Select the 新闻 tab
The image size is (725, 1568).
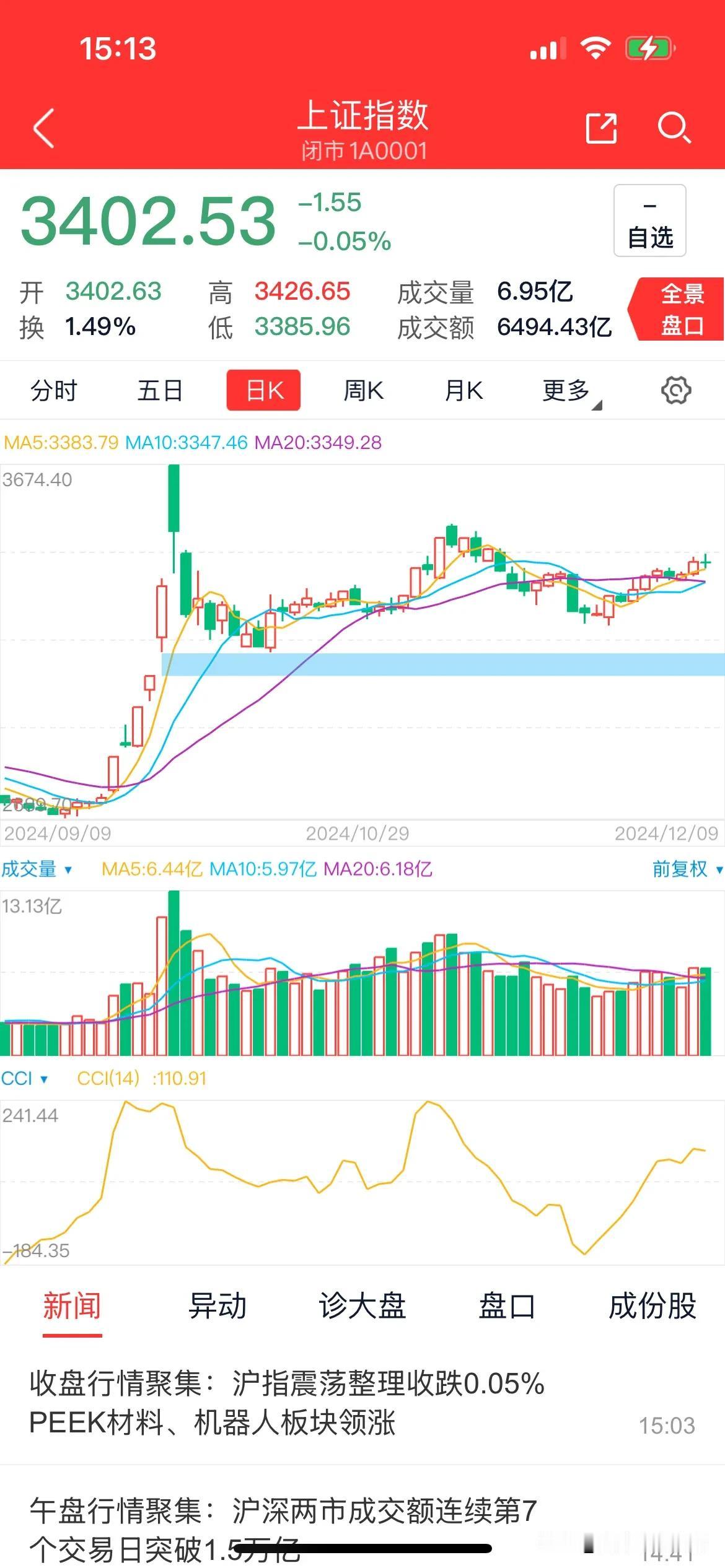click(72, 1305)
